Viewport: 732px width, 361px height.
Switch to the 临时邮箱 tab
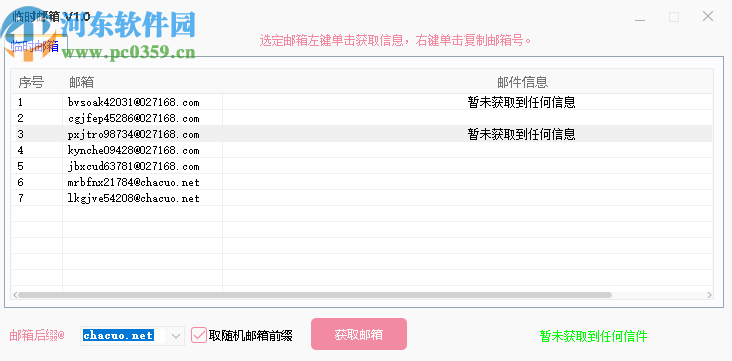35,47
